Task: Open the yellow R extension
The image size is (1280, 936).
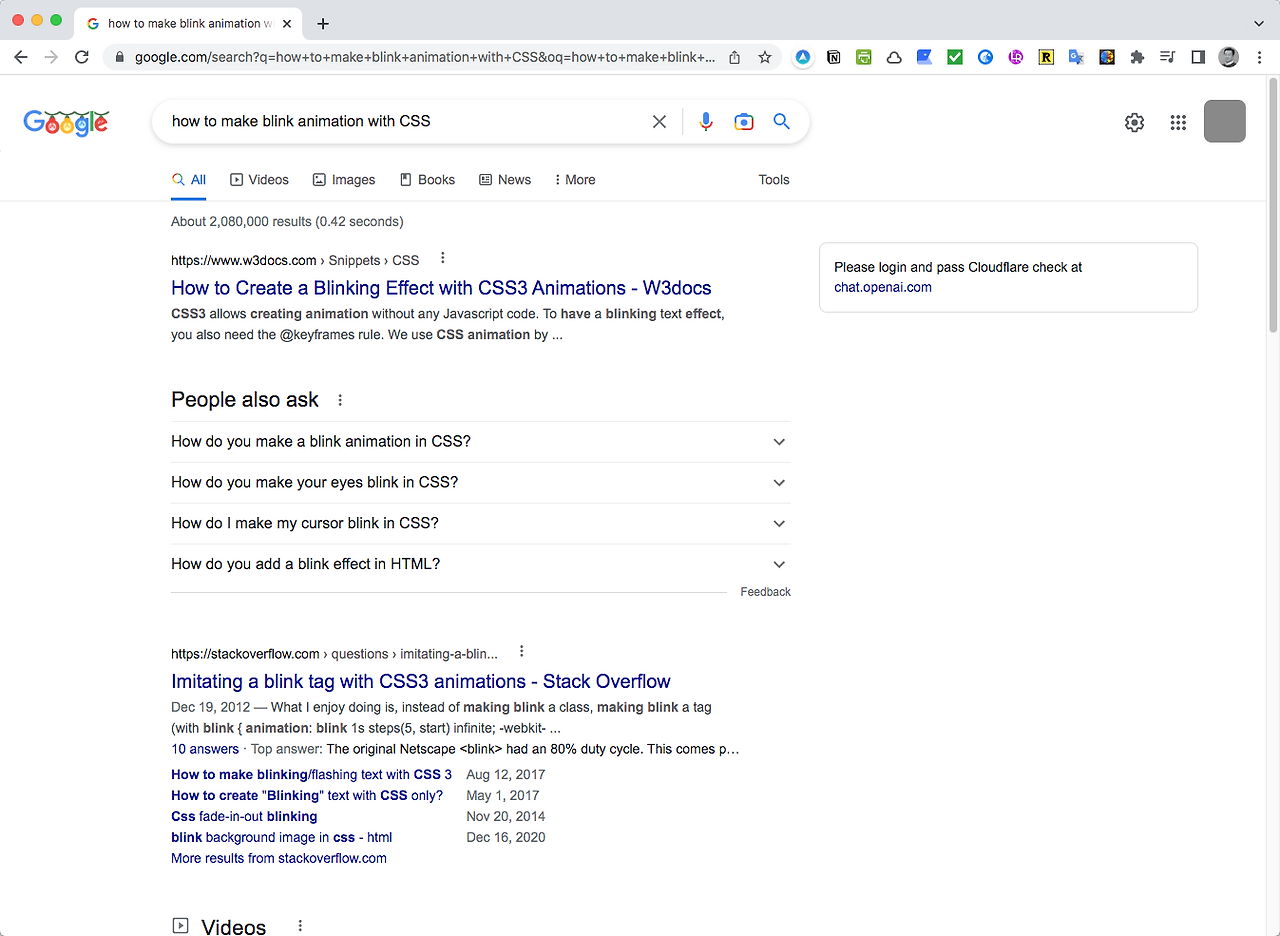Action: [x=1046, y=57]
